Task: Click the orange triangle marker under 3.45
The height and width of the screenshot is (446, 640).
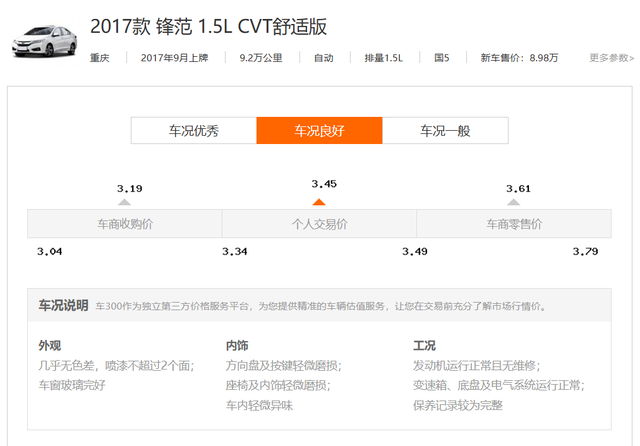Action: pos(319,202)
